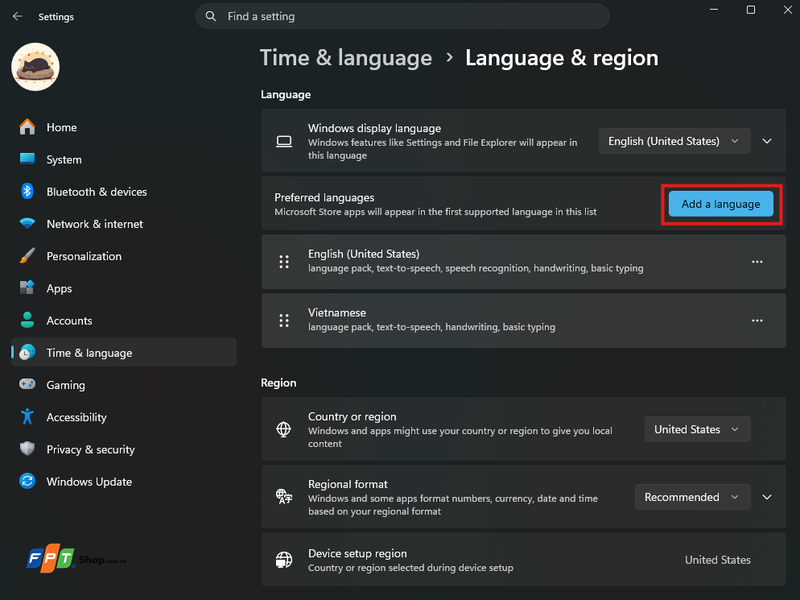The height and width of the screenshot is (600, 800).
Task: Open Apps settings category
Action: coord(124,288)
